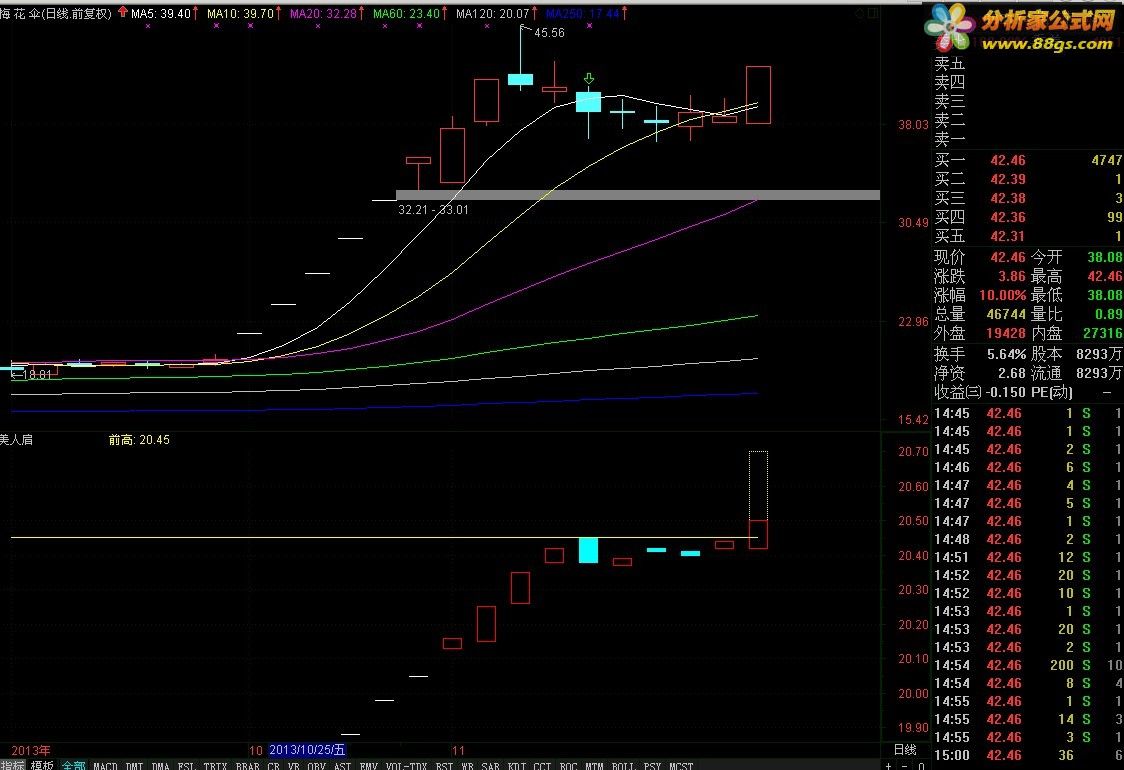The height and width of the screenshot is (770, 1124).
Task: Click the 换手 5.64% turnover value
Action: pos(1006,353)
